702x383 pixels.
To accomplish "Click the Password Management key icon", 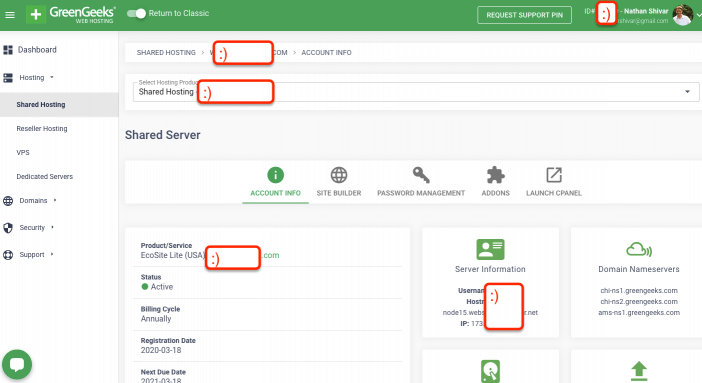I will (421, 175).
